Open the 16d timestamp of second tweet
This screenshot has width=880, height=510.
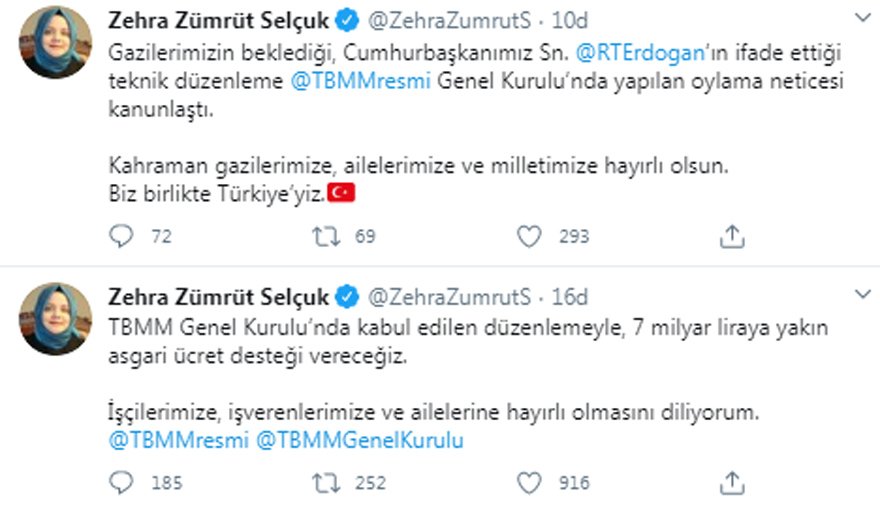tap(570, 297)
